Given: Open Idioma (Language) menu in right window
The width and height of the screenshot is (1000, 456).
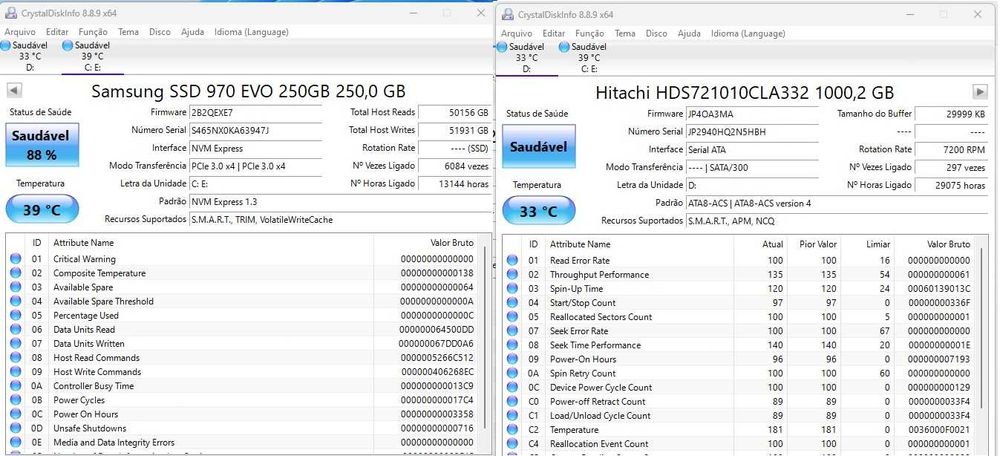Looking at the screenshot, I should point(748,33).
